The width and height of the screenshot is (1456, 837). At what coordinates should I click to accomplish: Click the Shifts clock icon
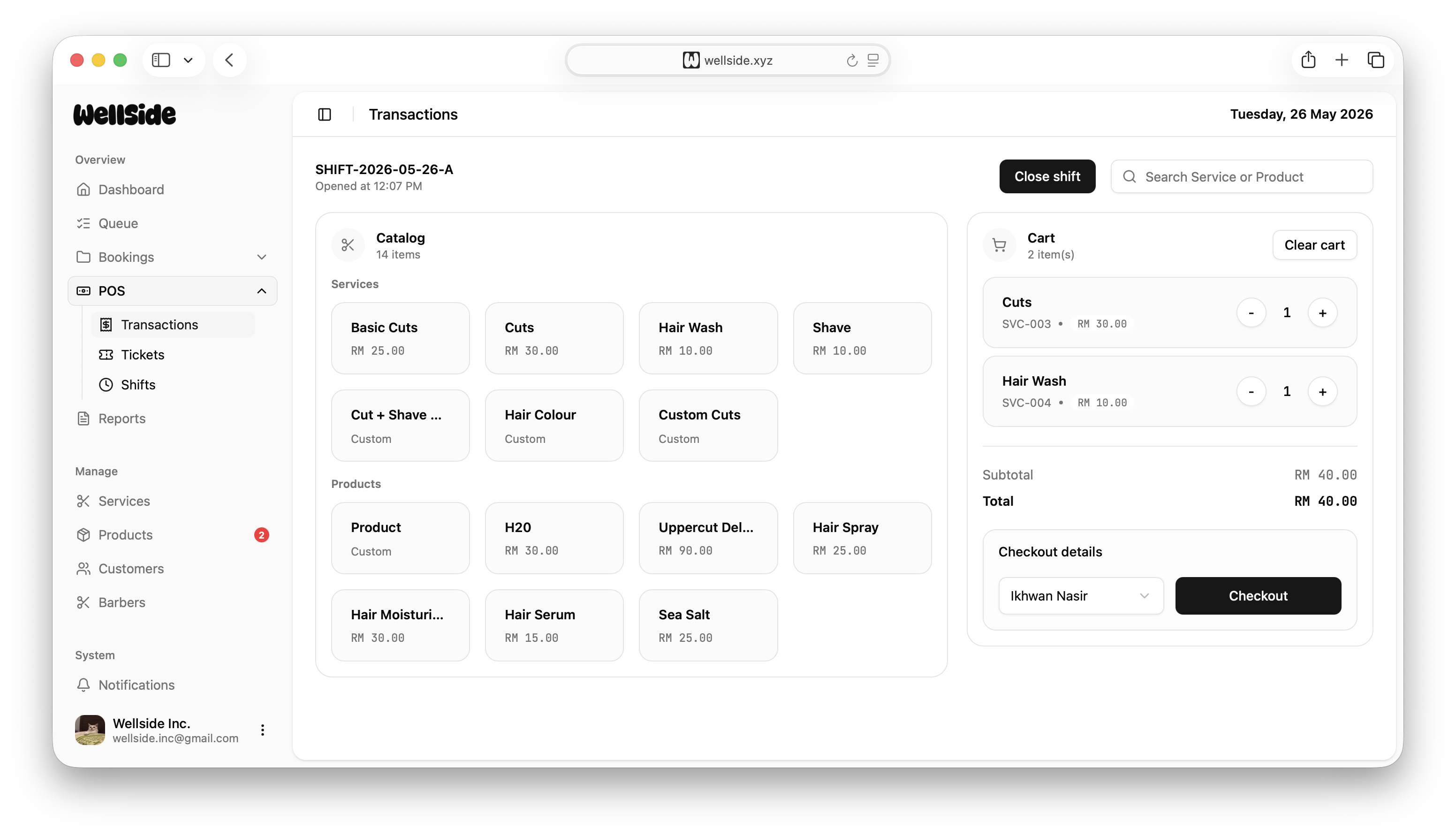(106, 385)
